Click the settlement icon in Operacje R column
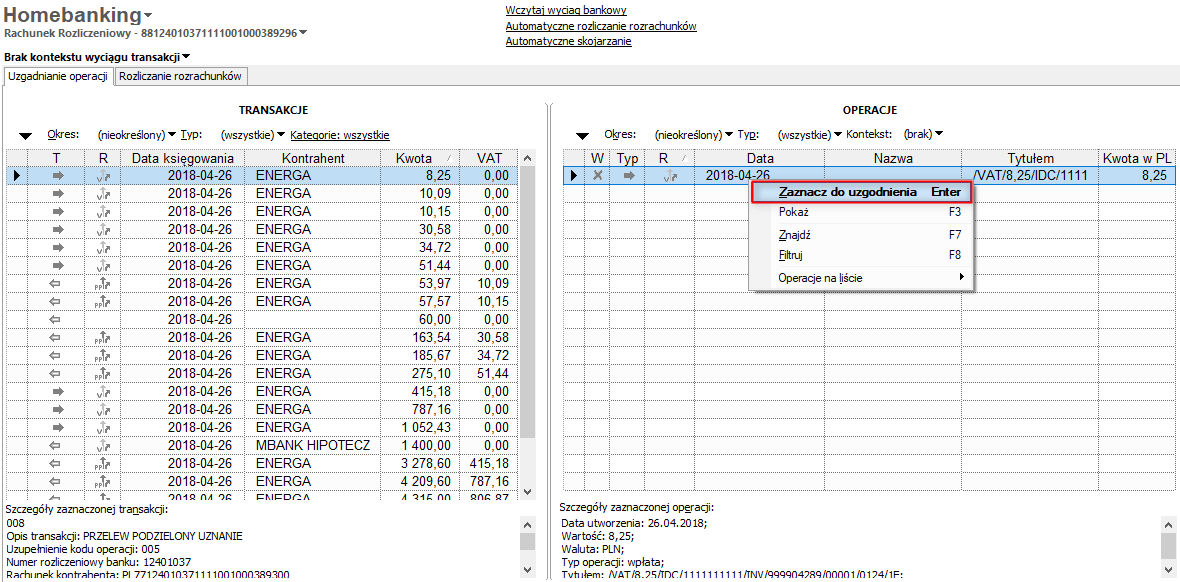The height and width of the screenshot is (582, 1180). pyautogui.click(x=669, y=175)
